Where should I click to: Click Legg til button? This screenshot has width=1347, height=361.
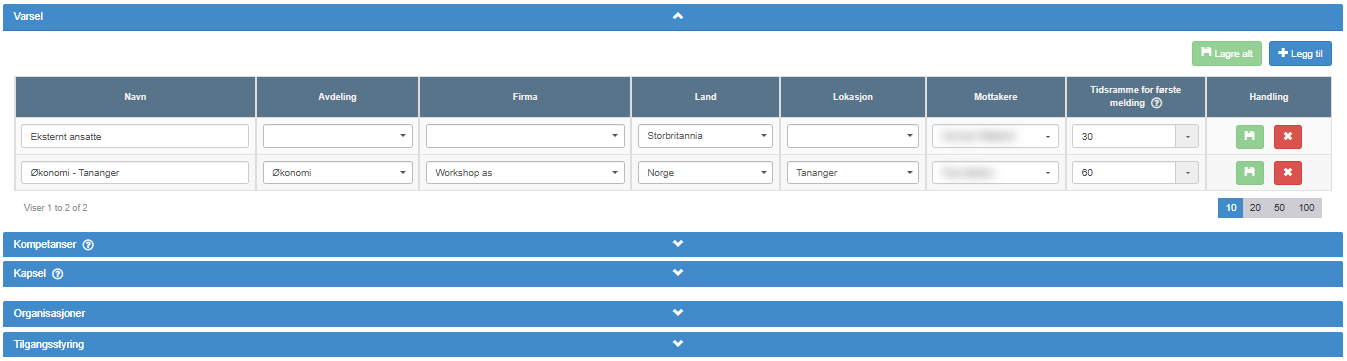(1300, 54)
